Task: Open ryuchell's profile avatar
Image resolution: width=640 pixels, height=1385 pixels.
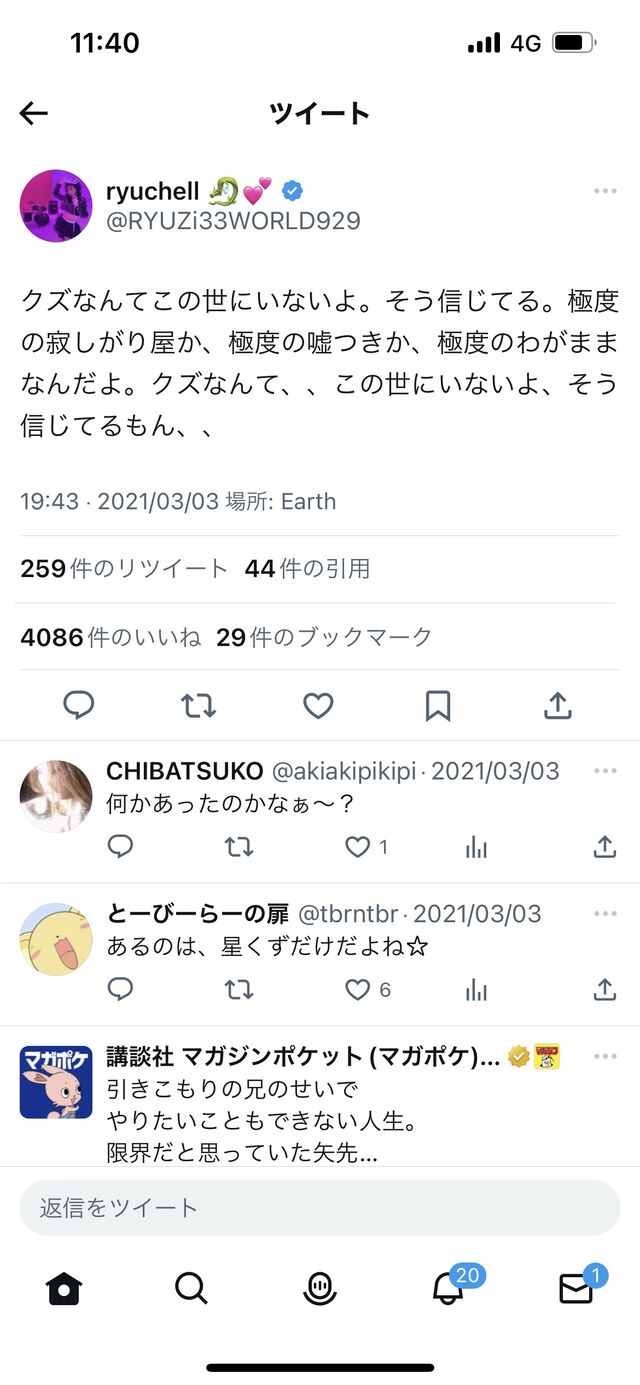Action: click(x=56, y=205)
